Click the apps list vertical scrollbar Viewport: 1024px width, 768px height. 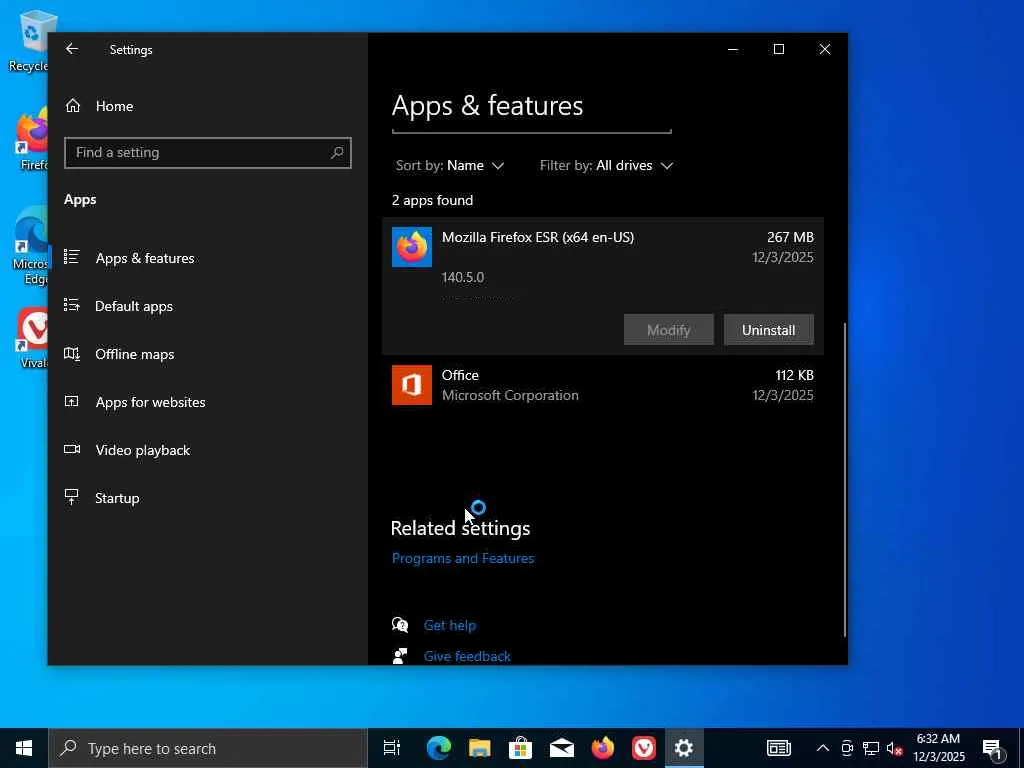(844, 479)
